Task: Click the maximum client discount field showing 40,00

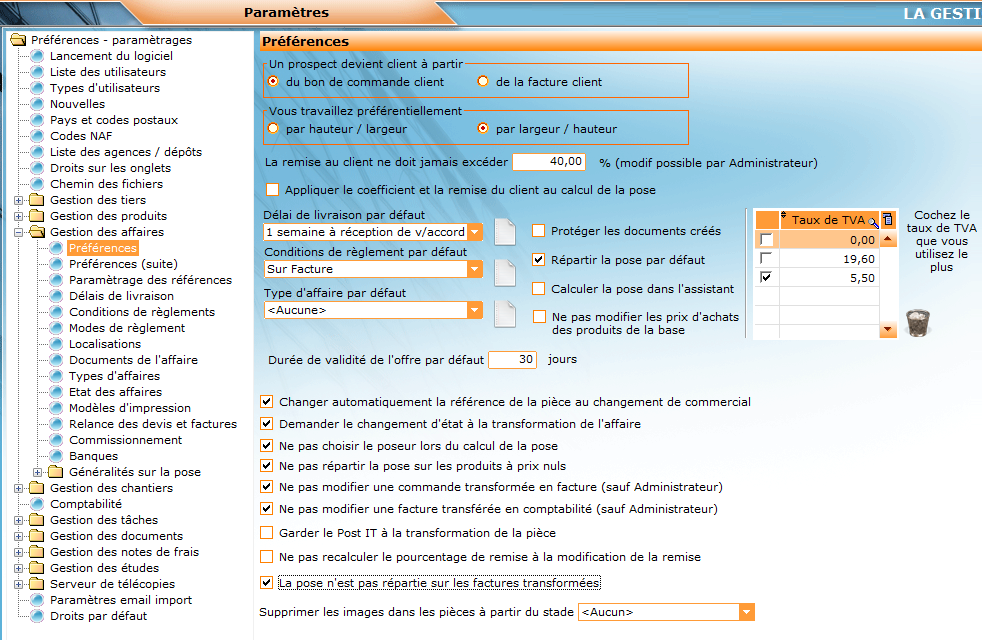Action: 549,162
